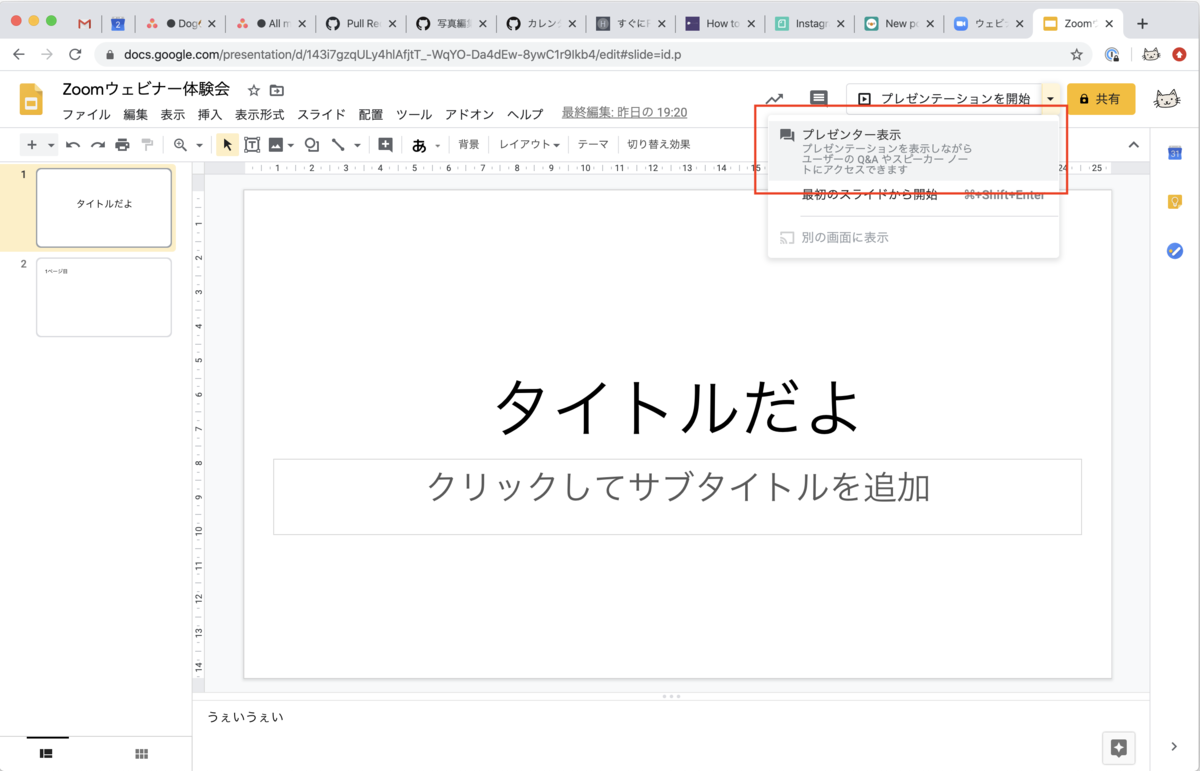Image resolution: width=1200 pixels, height=771 pixels.
Task: Click the cat account avatar in Slides
Action: coord(1166,99)
